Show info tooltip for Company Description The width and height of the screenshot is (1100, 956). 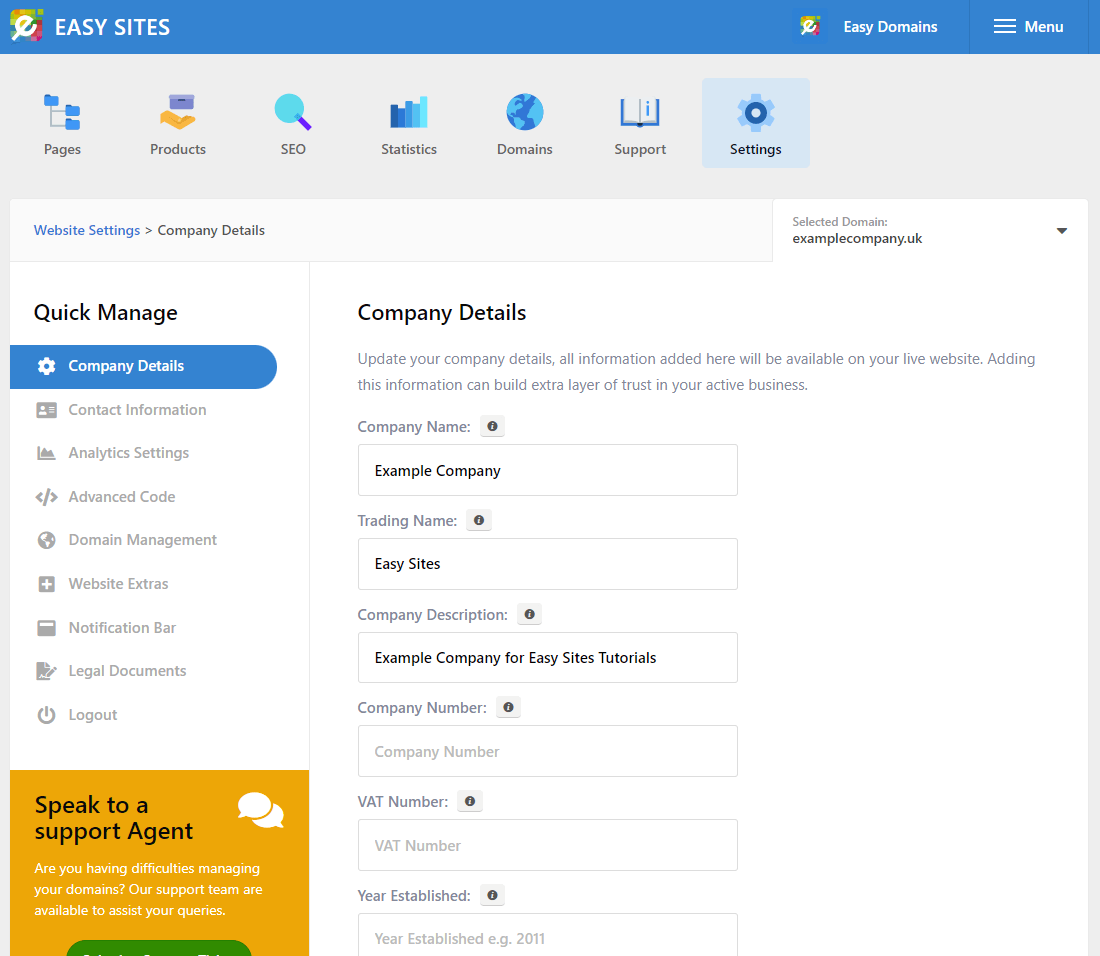(x=530, y=614)
